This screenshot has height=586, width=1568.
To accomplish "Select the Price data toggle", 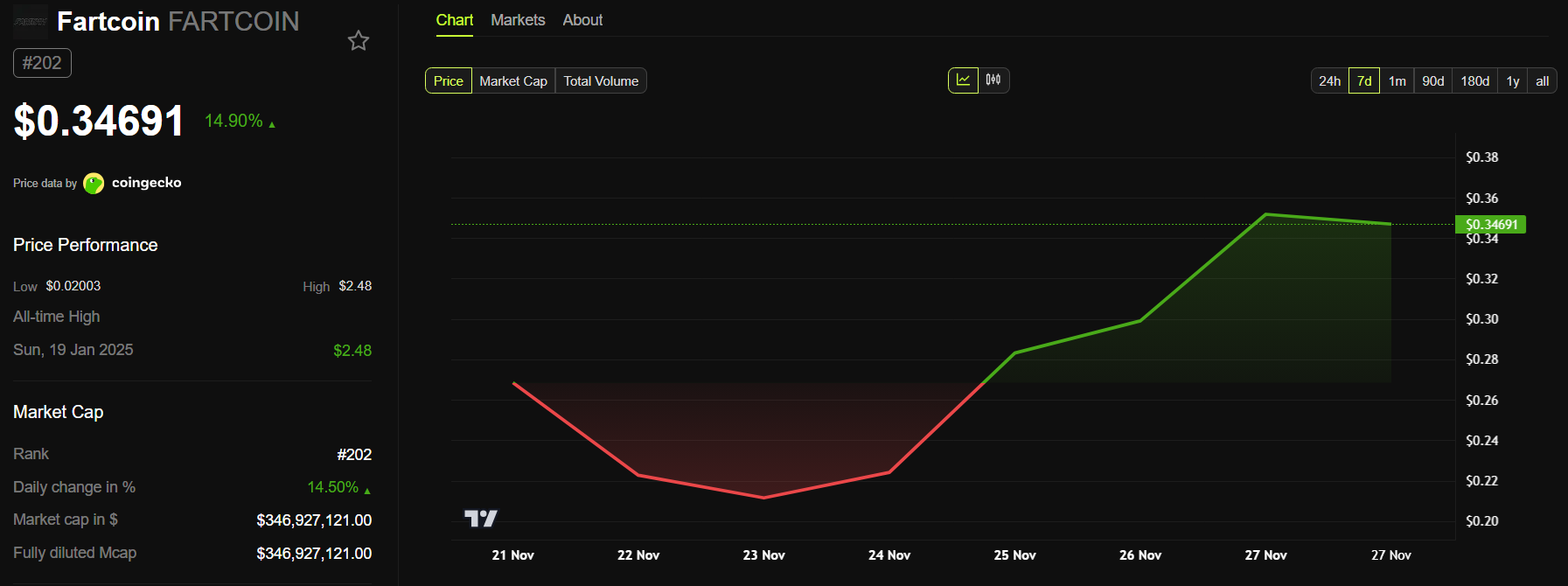I will pos(449,81).
